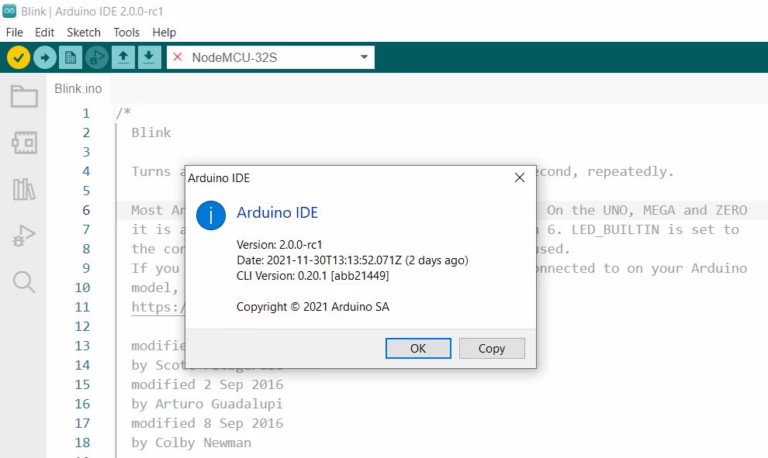
Task: Open the Search sidebar panel
Action: (x=24, y=282)
